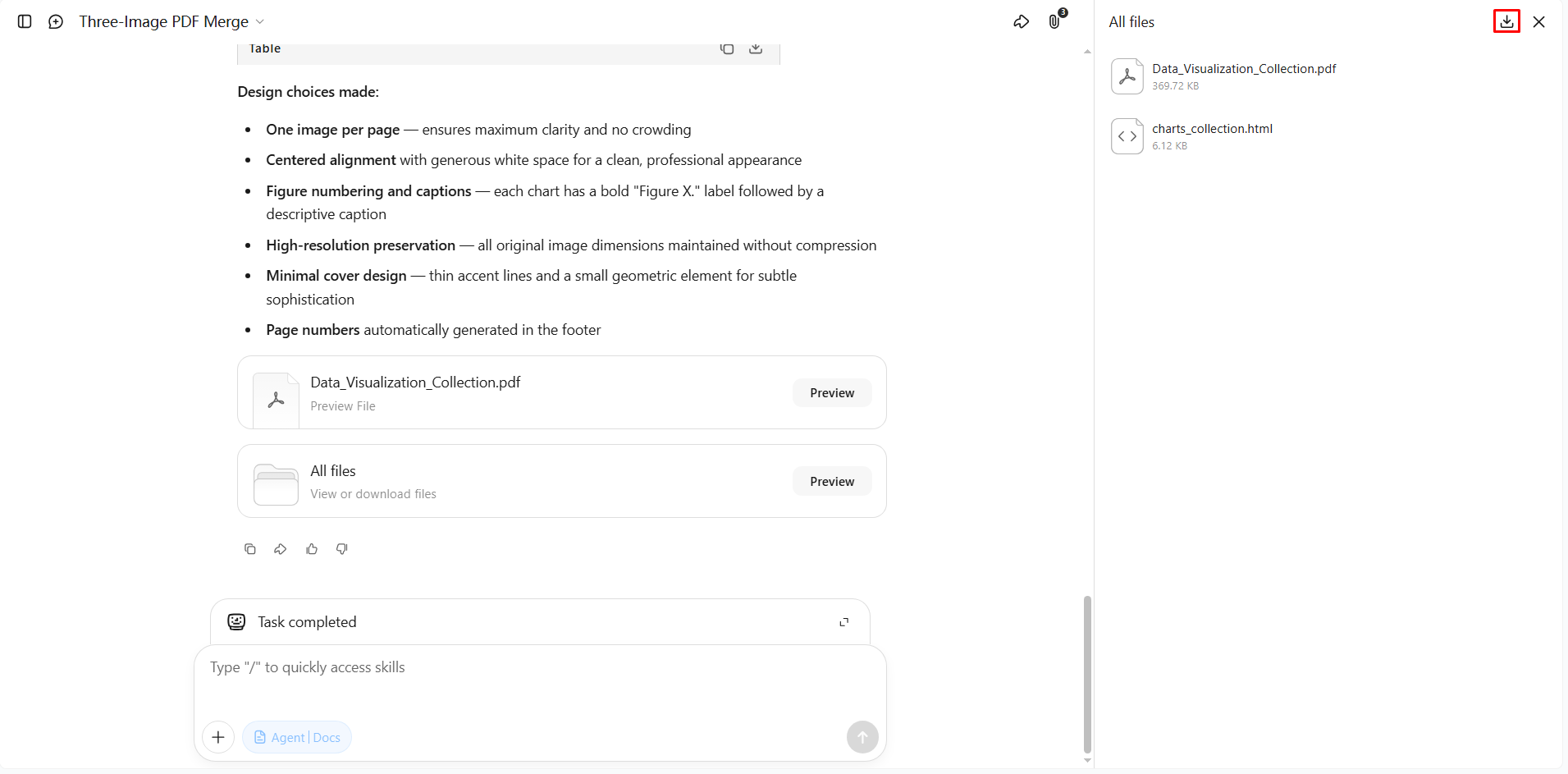This screenshot has width=1568, height=774.
Task: Toggle the left sidebar panel icon
Action: [x=25, y=21]
